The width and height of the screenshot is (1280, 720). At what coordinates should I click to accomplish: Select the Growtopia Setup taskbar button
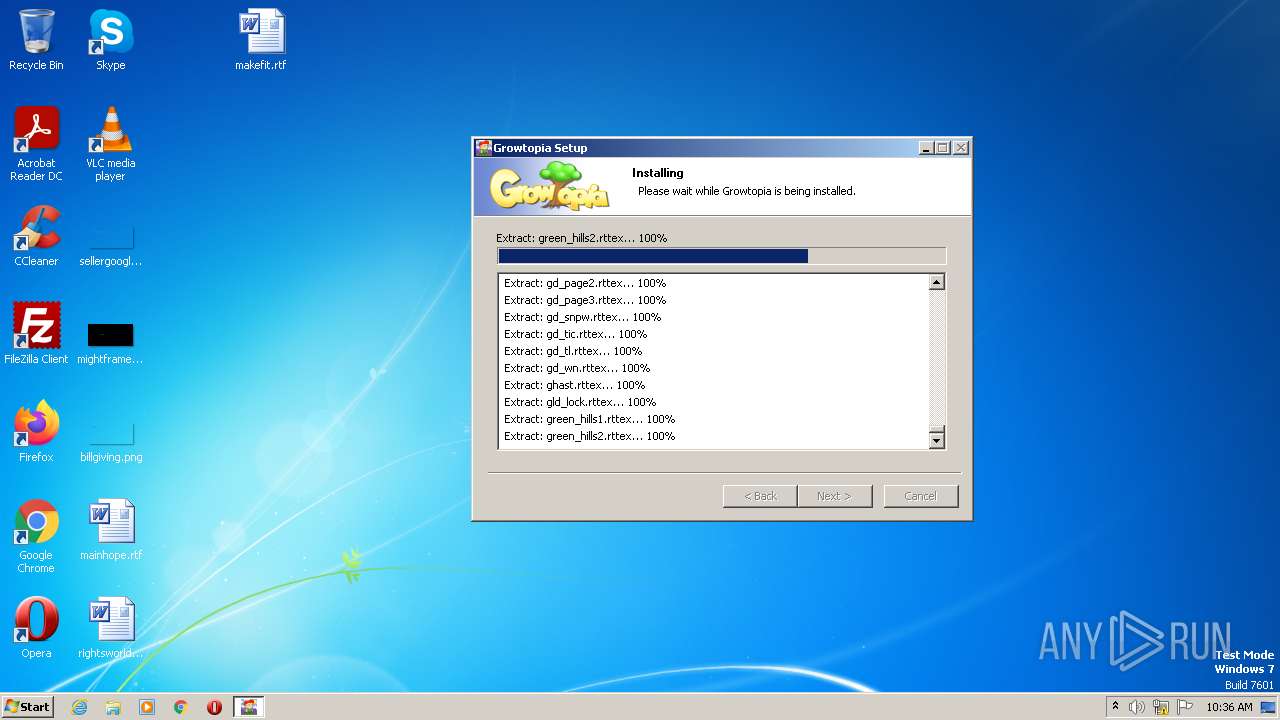click(249, 707)
